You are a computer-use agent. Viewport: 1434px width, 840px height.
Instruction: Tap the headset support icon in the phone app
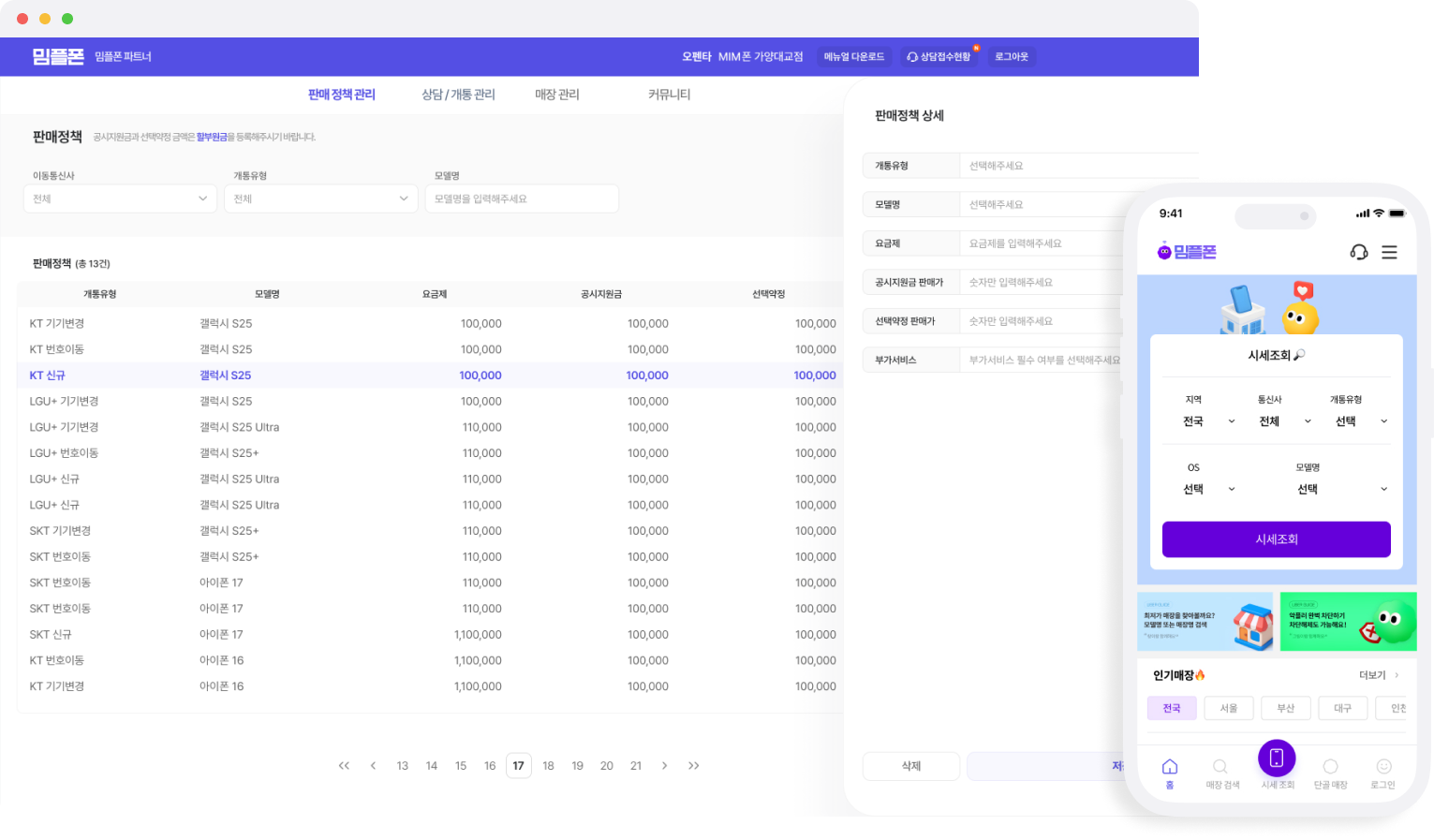pos(1358,252)
